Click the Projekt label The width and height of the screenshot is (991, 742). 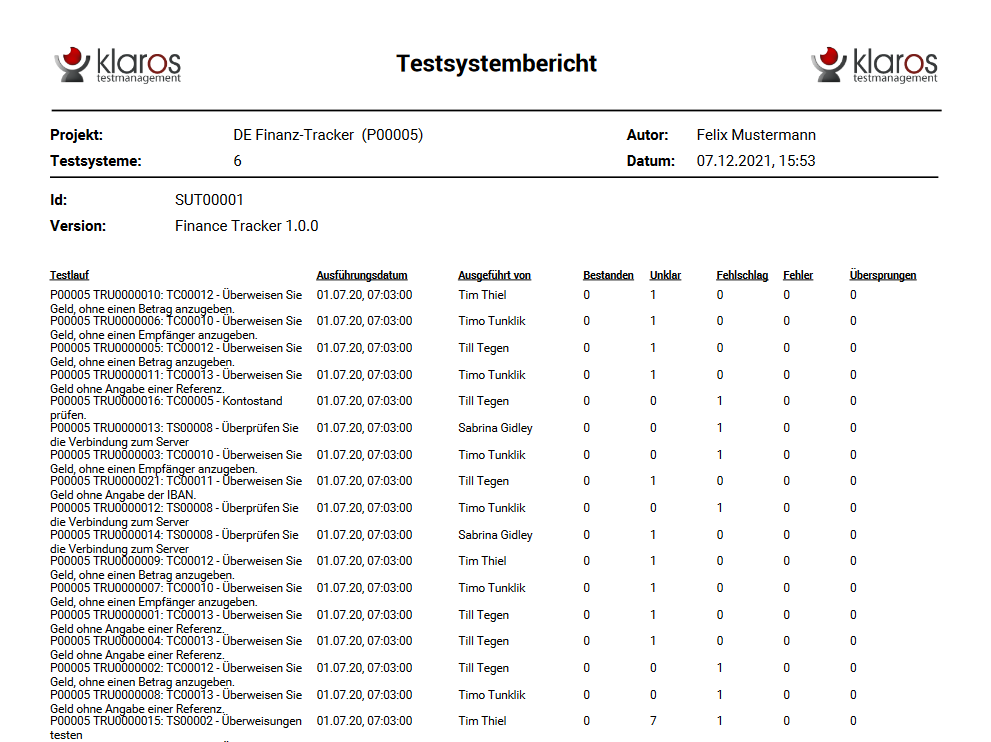[76, 135]
